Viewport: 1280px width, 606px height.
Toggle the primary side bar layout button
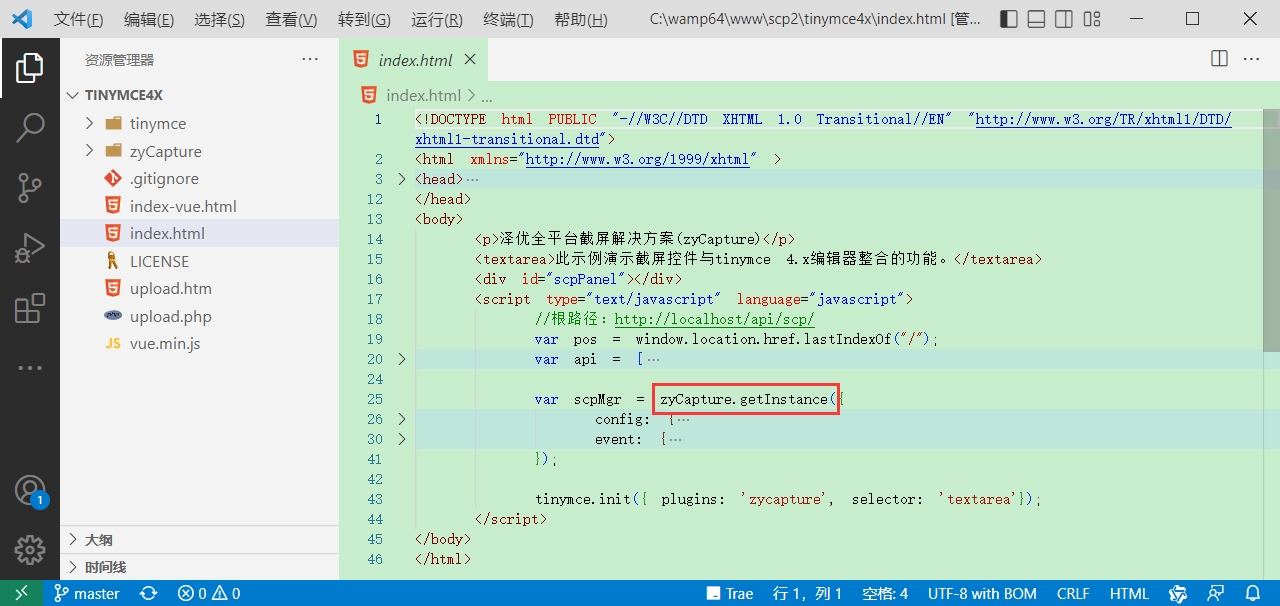(1009, 19)
